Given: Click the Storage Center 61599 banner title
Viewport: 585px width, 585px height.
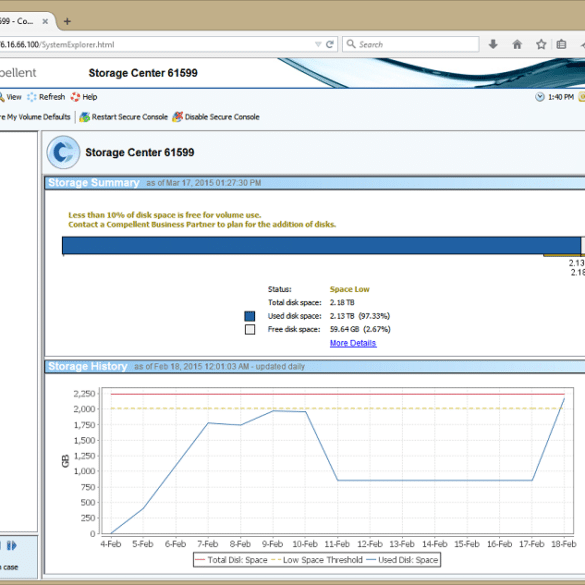Looking at the screenshot, I should pos(143,73).
